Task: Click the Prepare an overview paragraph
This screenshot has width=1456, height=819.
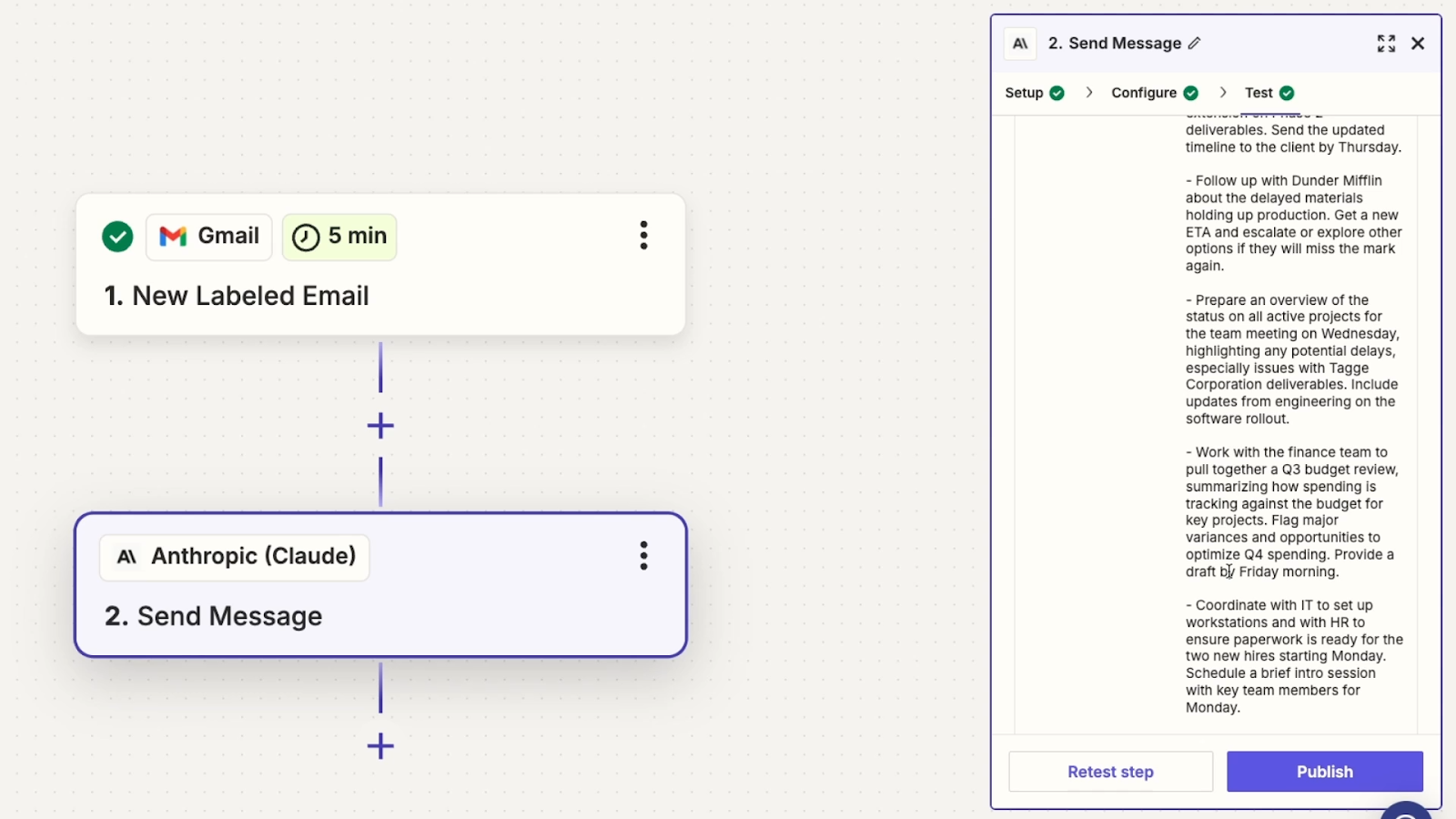Action: (1294, 359)
